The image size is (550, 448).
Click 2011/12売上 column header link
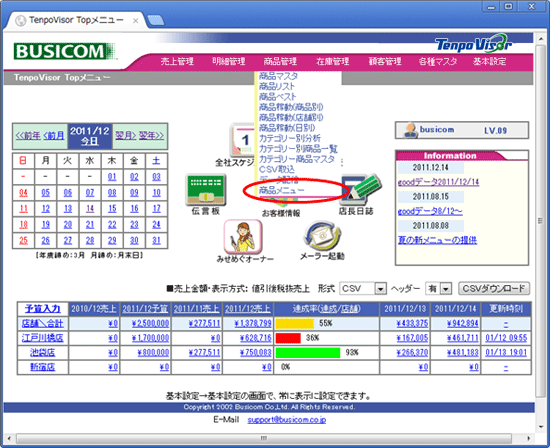pos(248,309)
